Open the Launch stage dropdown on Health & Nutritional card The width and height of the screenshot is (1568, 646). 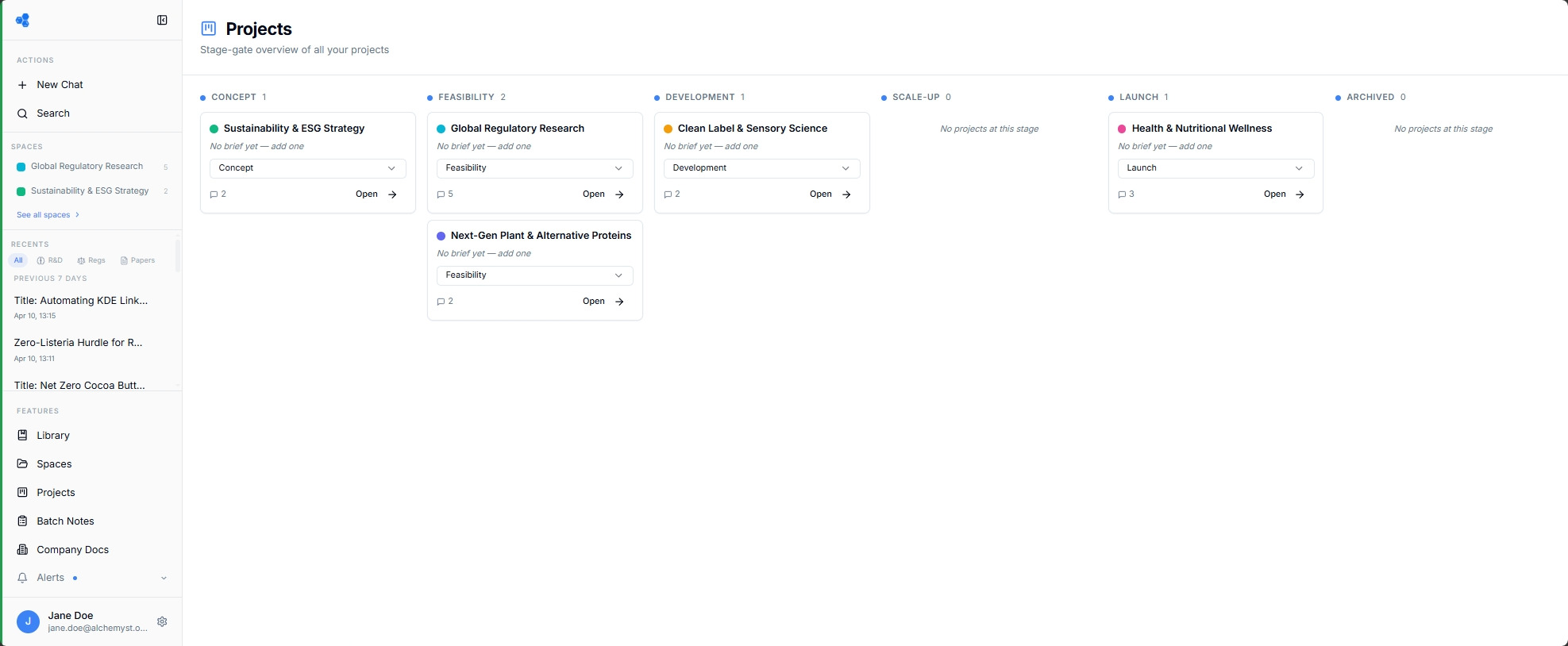pos(1216,168)
